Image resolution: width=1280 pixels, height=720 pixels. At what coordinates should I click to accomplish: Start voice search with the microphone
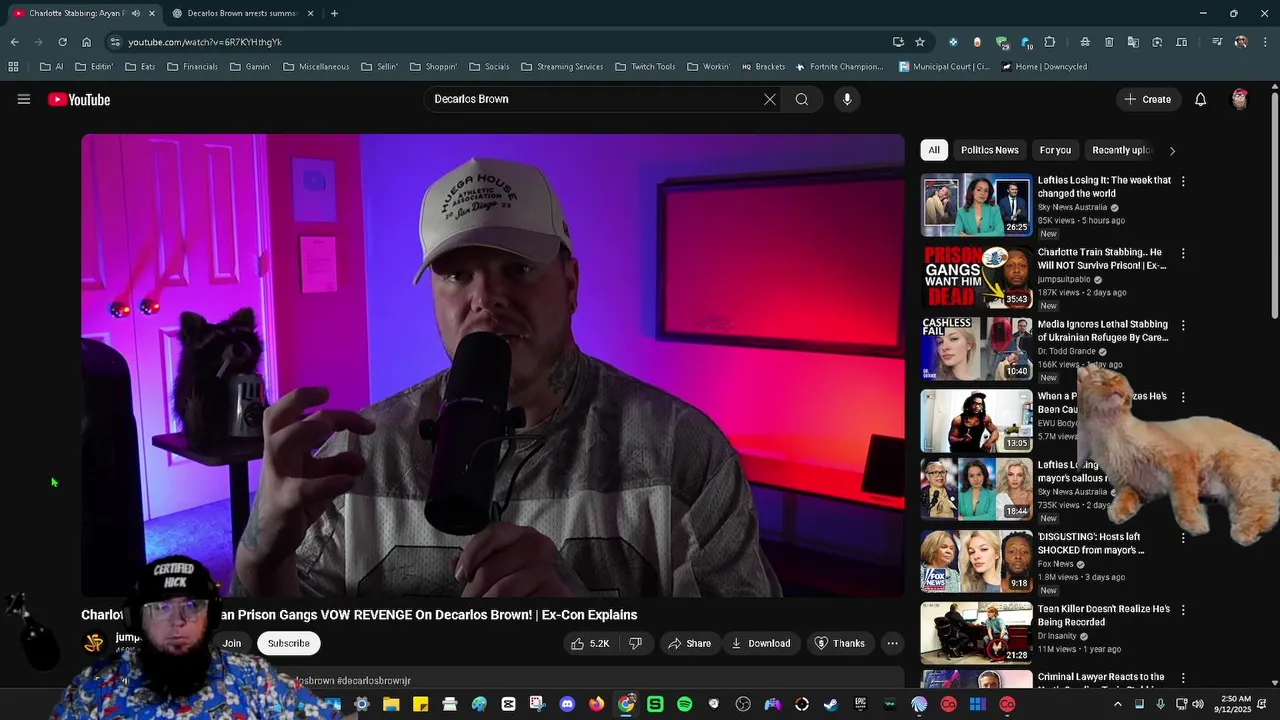pos(847,99)
